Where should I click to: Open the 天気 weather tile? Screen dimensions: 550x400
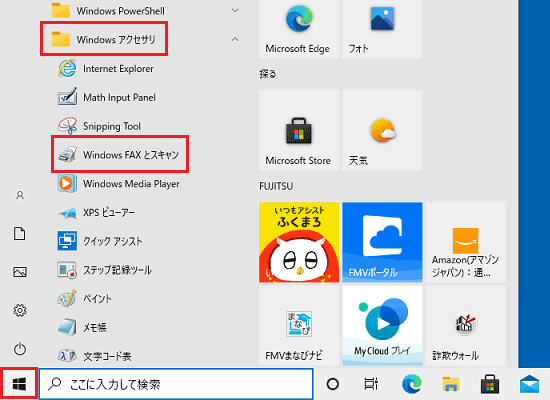(x=382, y=131)
